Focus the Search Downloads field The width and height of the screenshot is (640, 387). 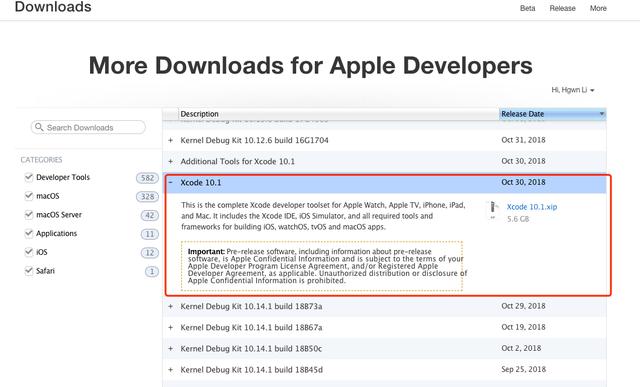(x=88, y=127)
